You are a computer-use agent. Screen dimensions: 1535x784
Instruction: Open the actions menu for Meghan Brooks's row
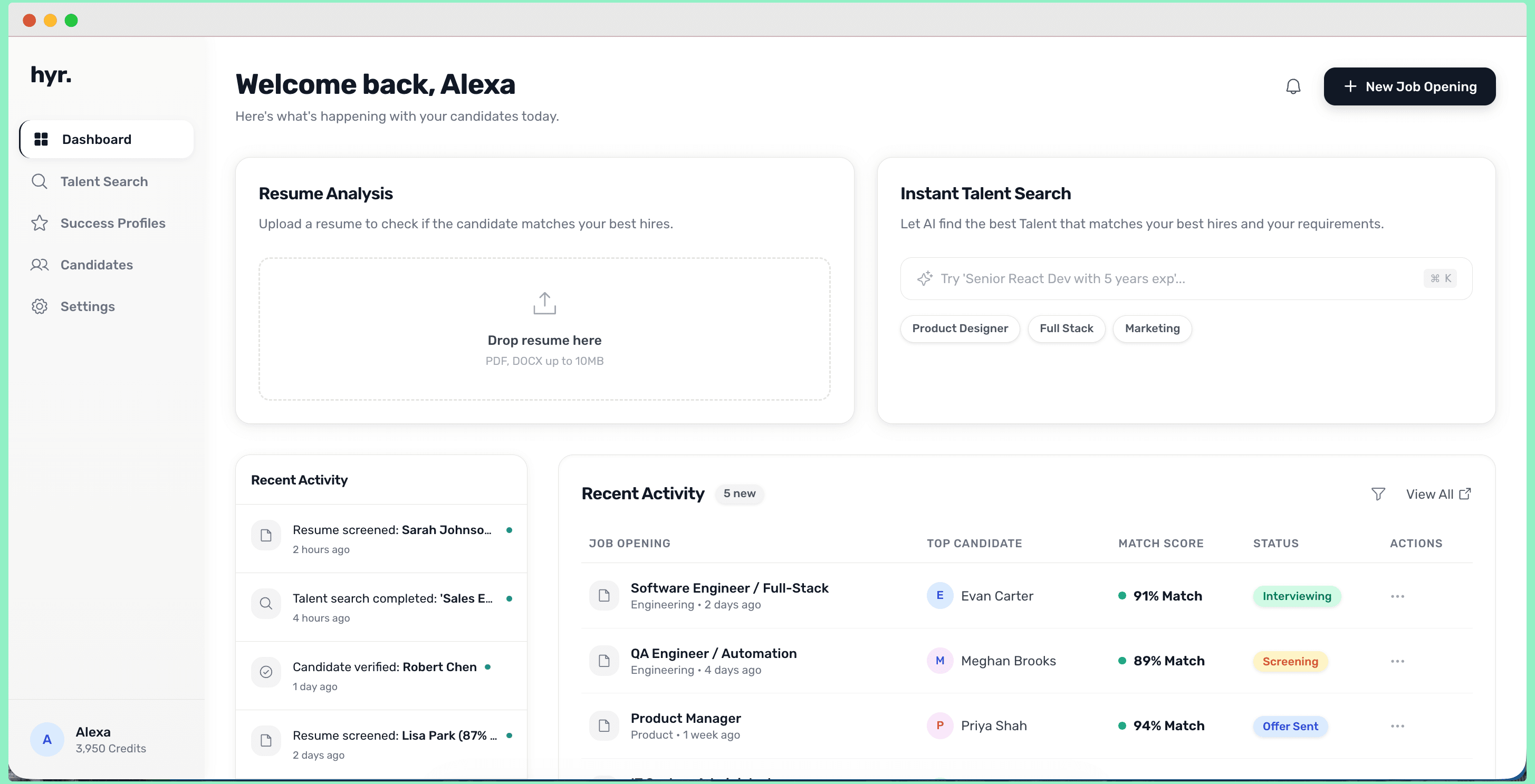[1398, 661]
